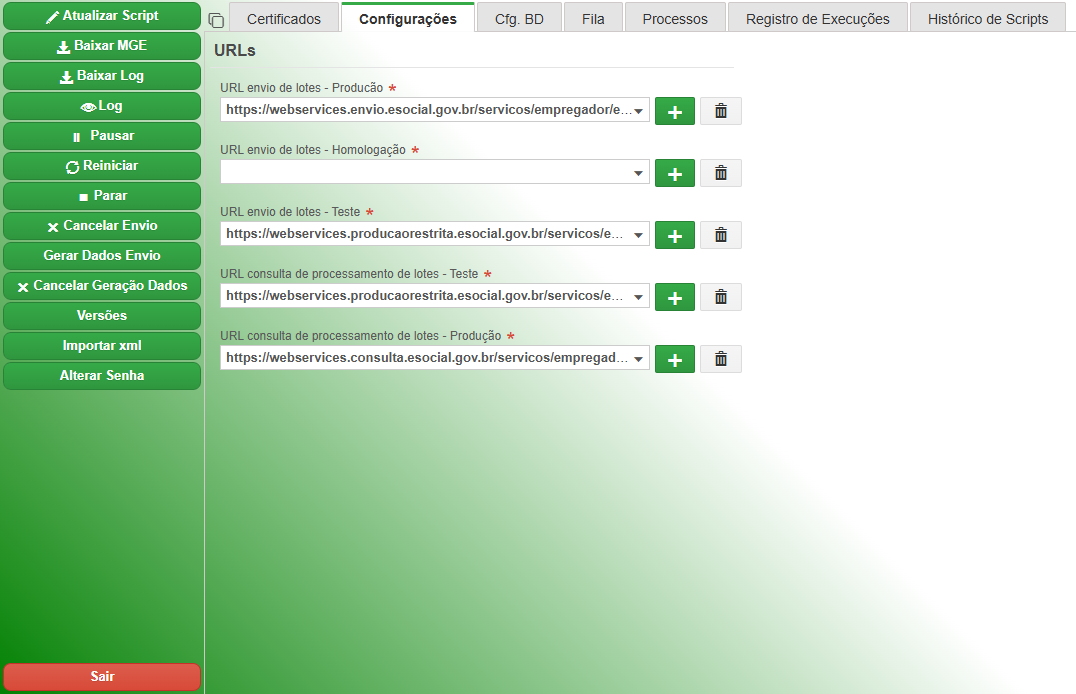Screen dimensions: 1076x694
Task: Pause execution with Pausar
Action: (x=102, y=136)
